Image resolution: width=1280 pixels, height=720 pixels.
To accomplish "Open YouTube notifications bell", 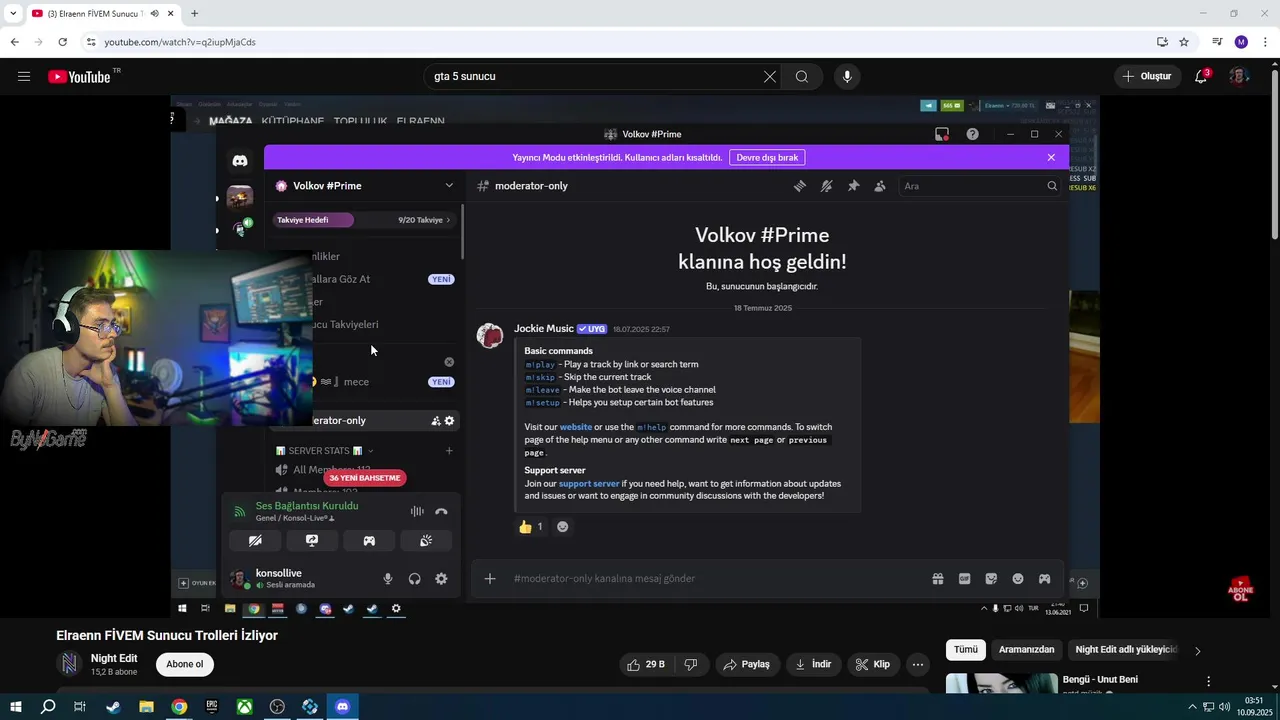I will click(1201, 76).
